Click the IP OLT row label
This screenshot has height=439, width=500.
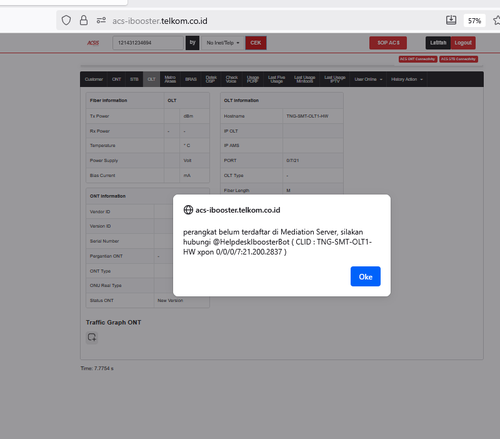pos(231,131)
